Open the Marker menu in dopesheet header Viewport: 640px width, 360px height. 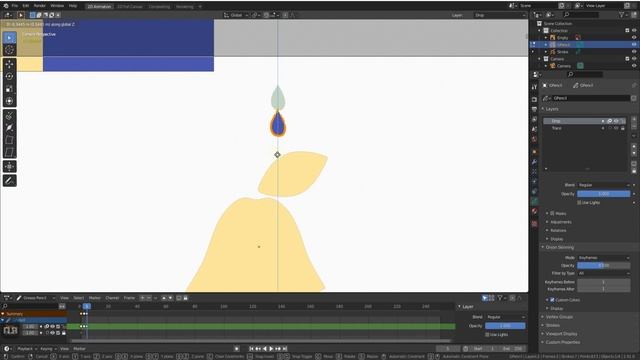[x=94, y=298]
